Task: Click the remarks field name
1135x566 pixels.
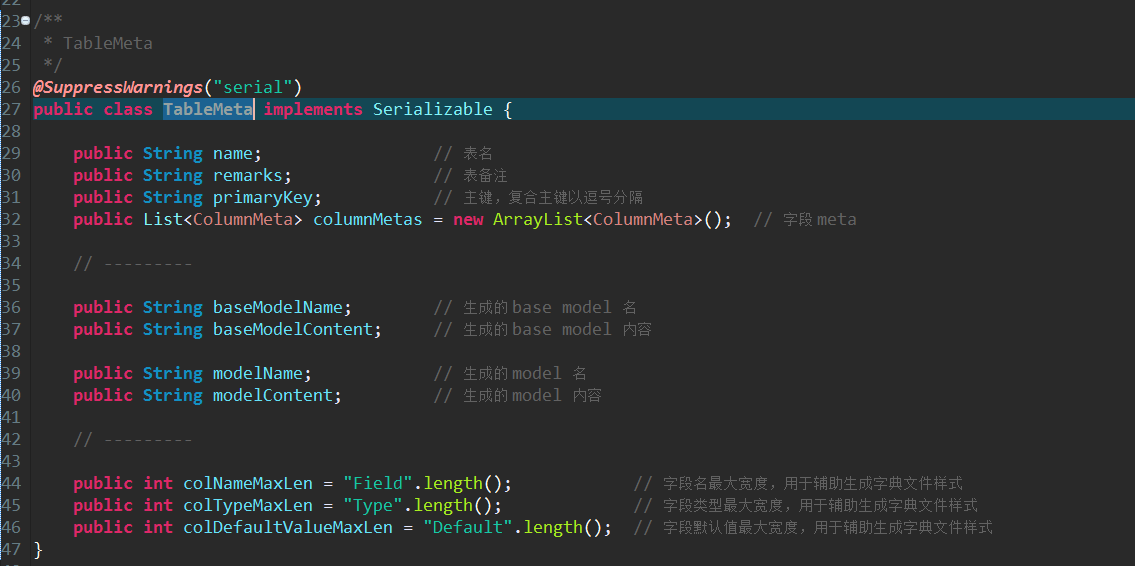Action: [247, 175]
